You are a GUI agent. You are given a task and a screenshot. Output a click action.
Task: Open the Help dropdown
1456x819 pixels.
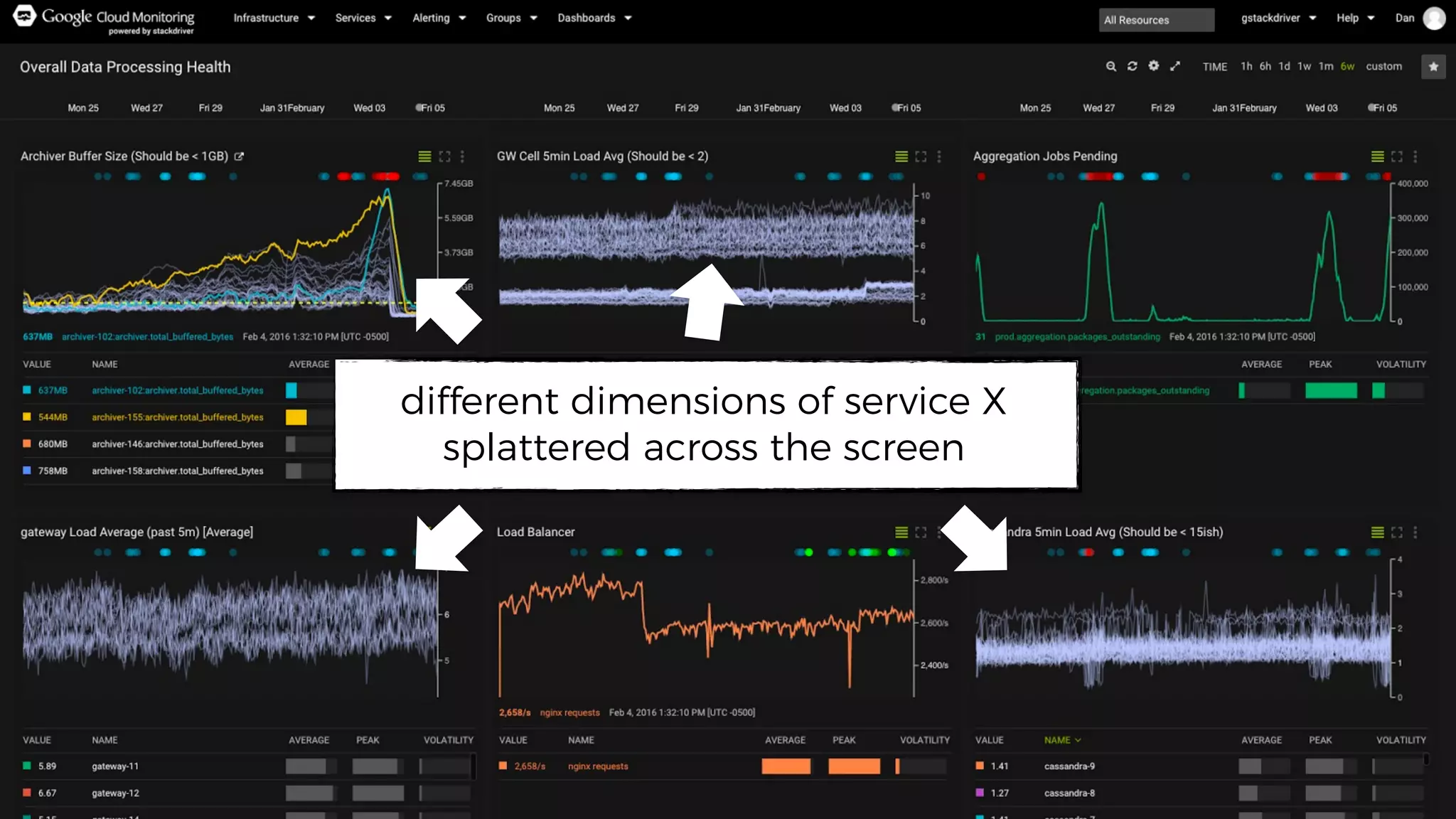coord(1355,18)
